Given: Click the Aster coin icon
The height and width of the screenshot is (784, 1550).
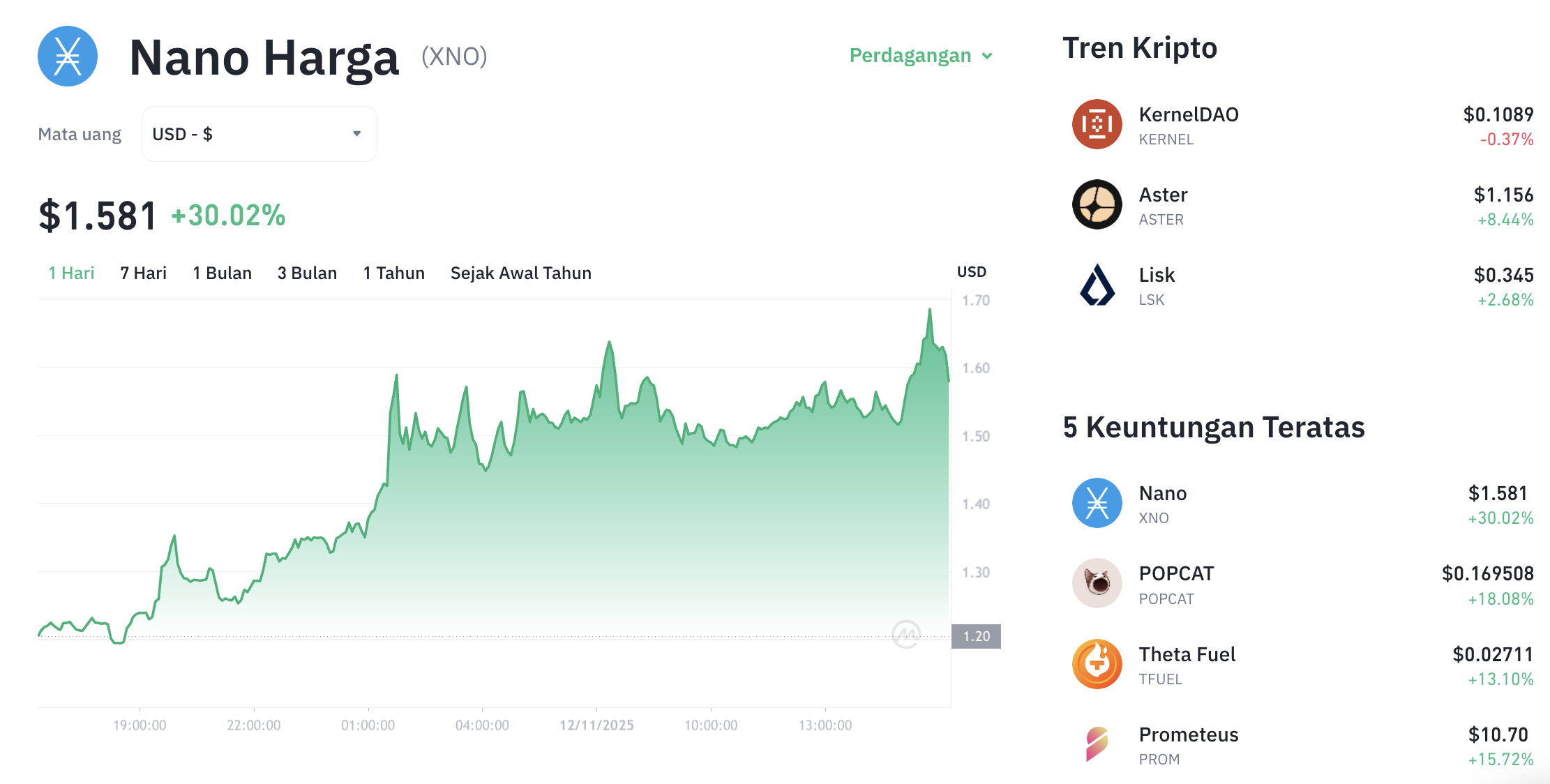Looking at the screenshot, I should coord(1096,204).
